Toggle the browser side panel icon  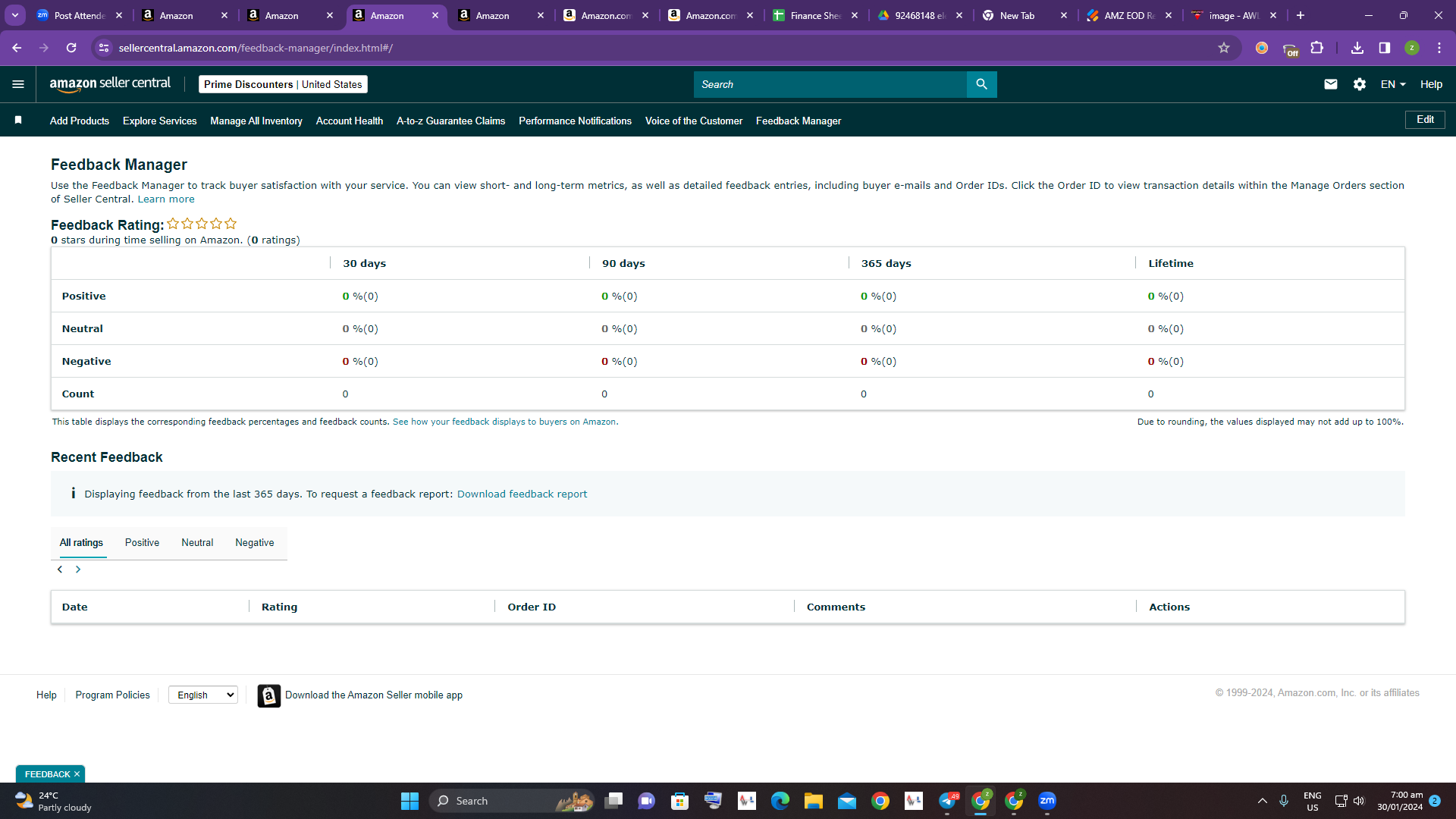click(x=1385, y=48)
